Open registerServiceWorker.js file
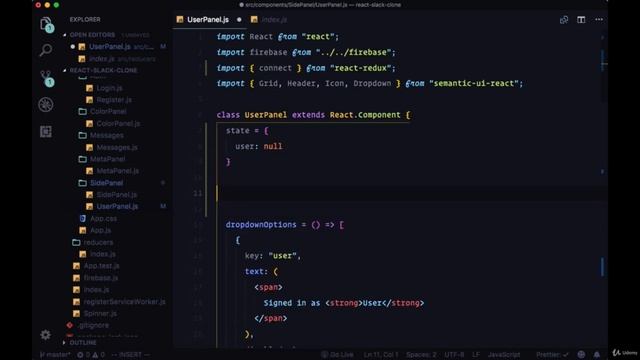The height and width of the screenshot is (360, 640). tap(124, 302)
